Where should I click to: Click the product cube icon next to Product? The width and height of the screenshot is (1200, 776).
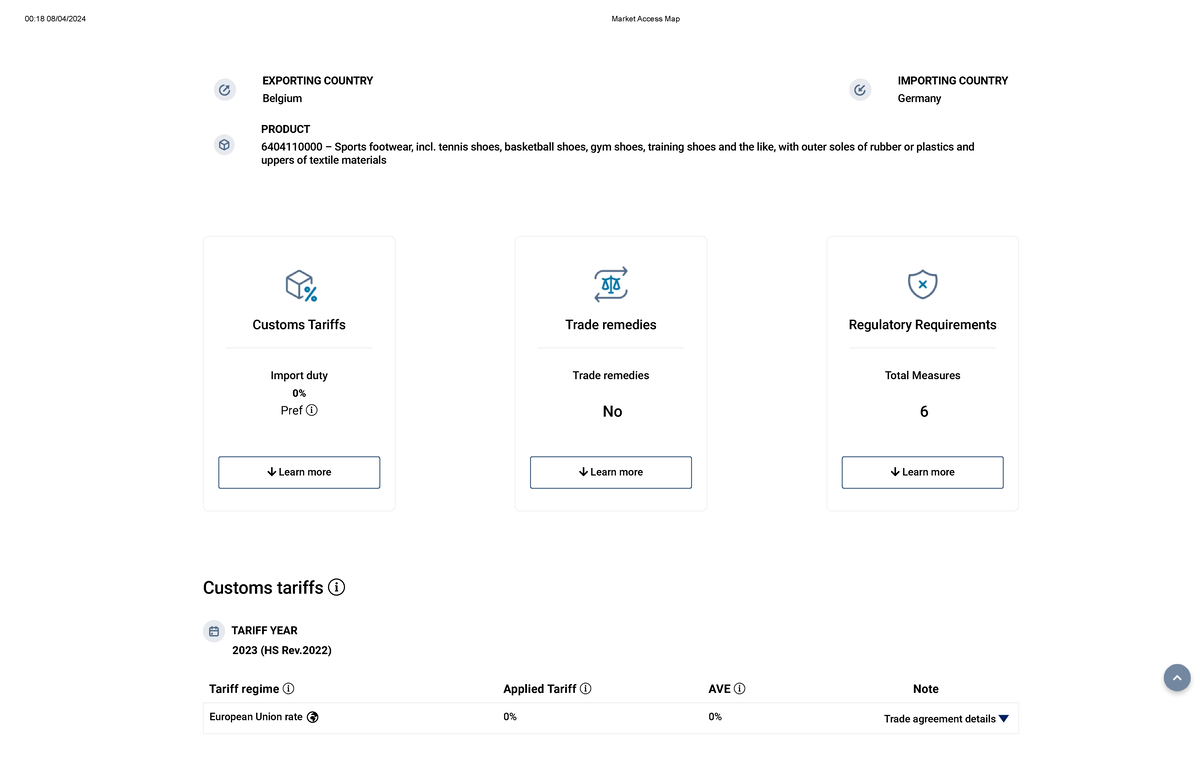224,144
